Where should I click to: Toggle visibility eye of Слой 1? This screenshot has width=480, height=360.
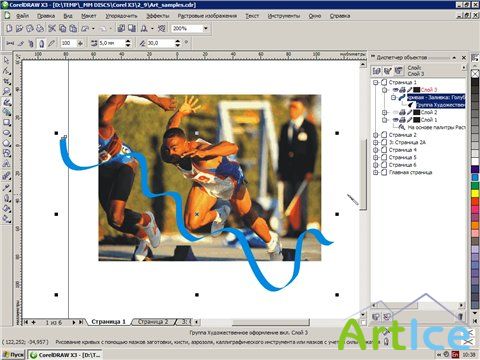(395, 120)
